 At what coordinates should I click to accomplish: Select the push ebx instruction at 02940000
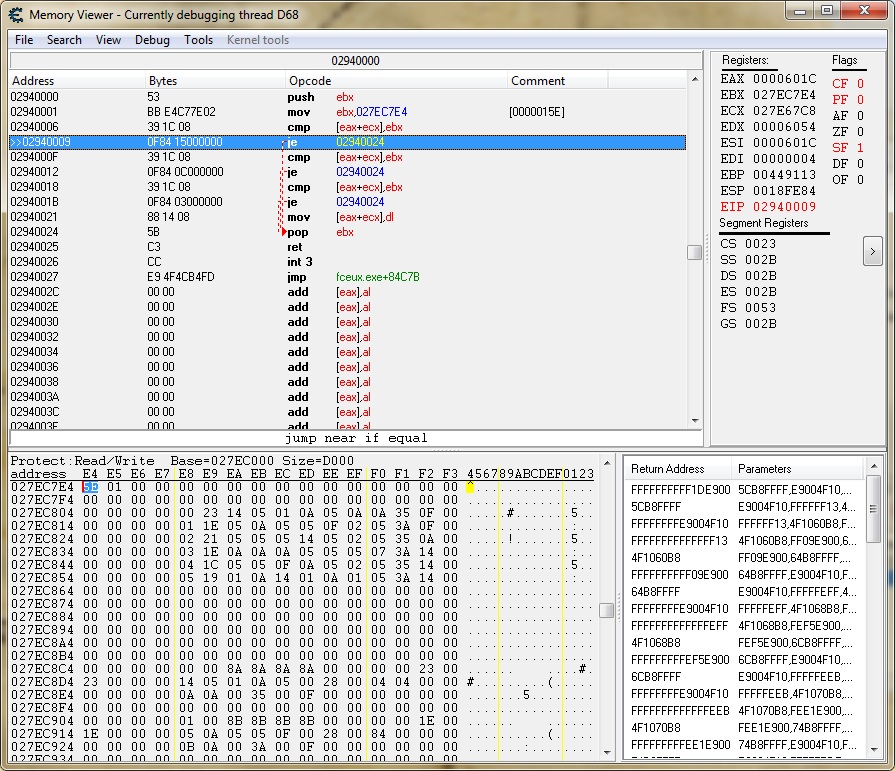(x=300, y=97)
